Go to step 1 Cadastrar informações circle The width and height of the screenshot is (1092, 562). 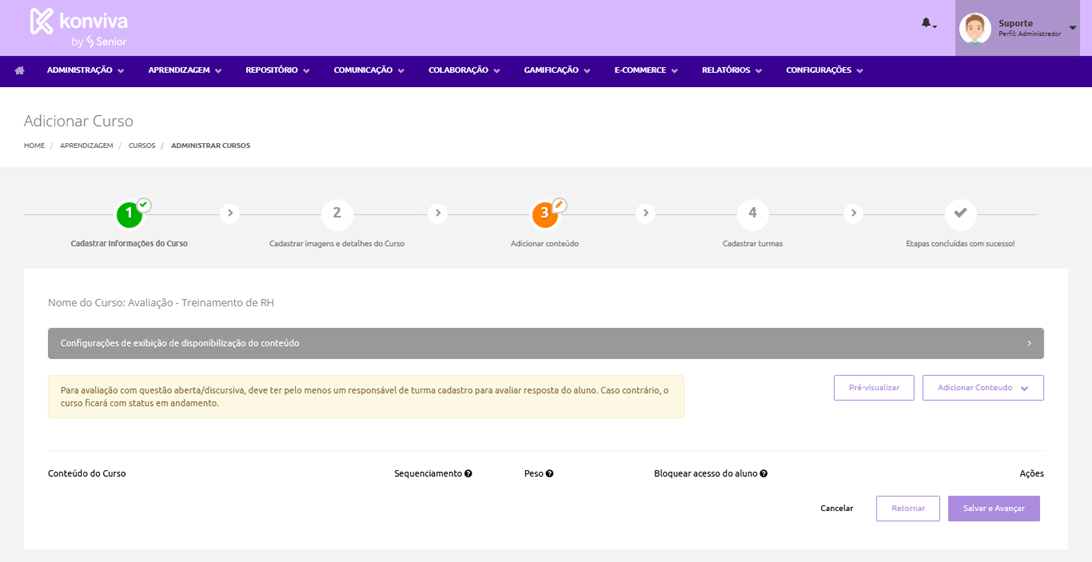pos(129,214)
